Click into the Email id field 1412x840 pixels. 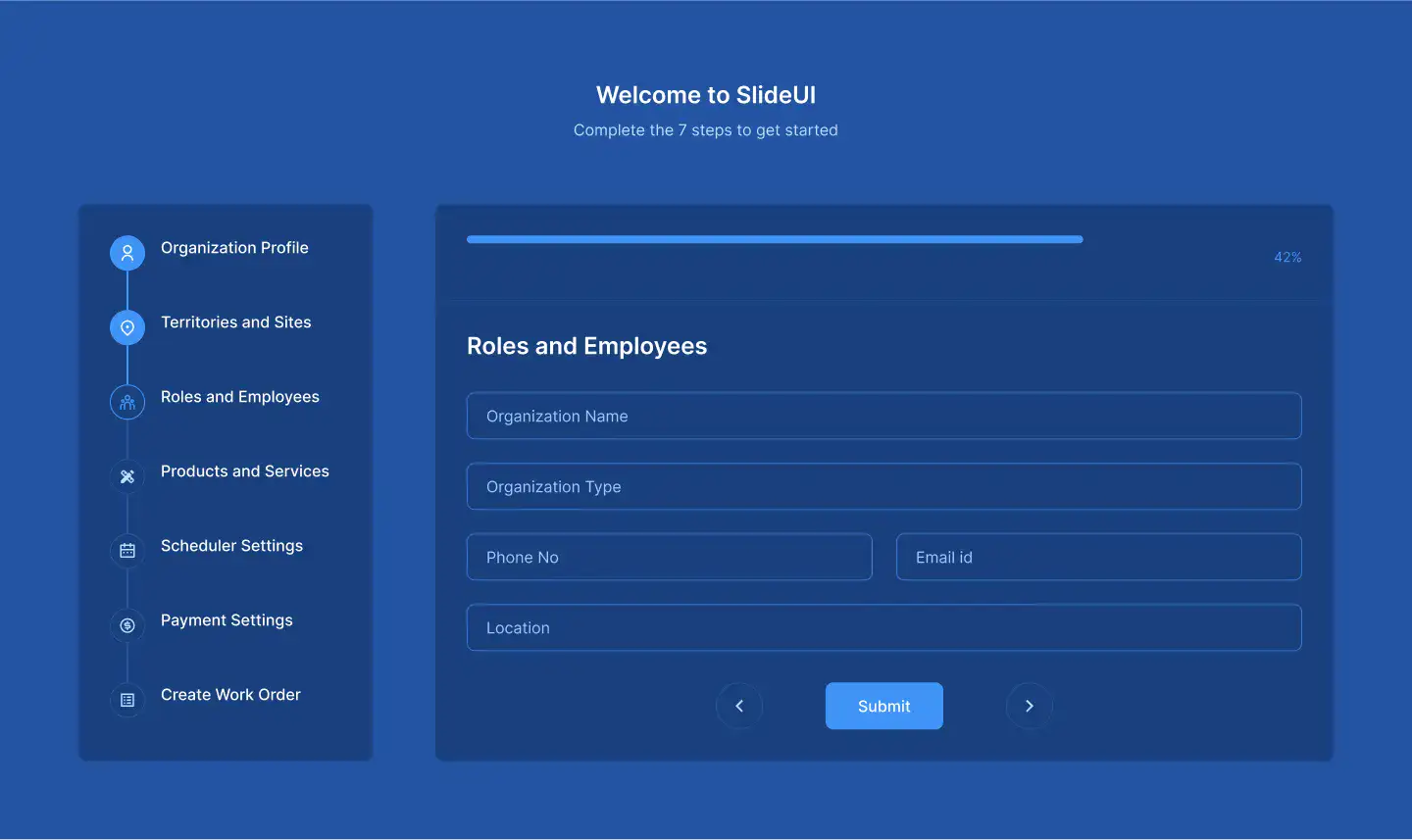[1099, 557]
